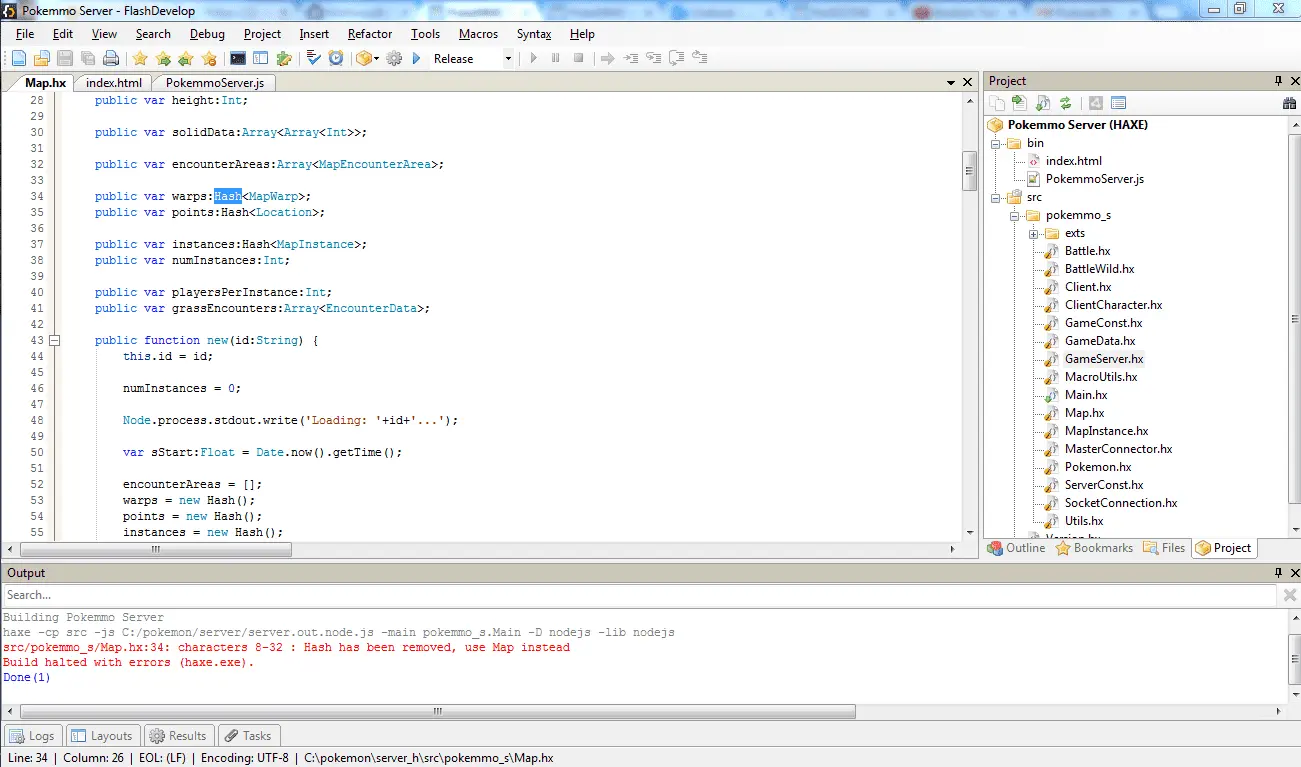Open the Bookmarks panel tab
Viewport: 1301px width, 767px height.
click(x=1095, y=548)
